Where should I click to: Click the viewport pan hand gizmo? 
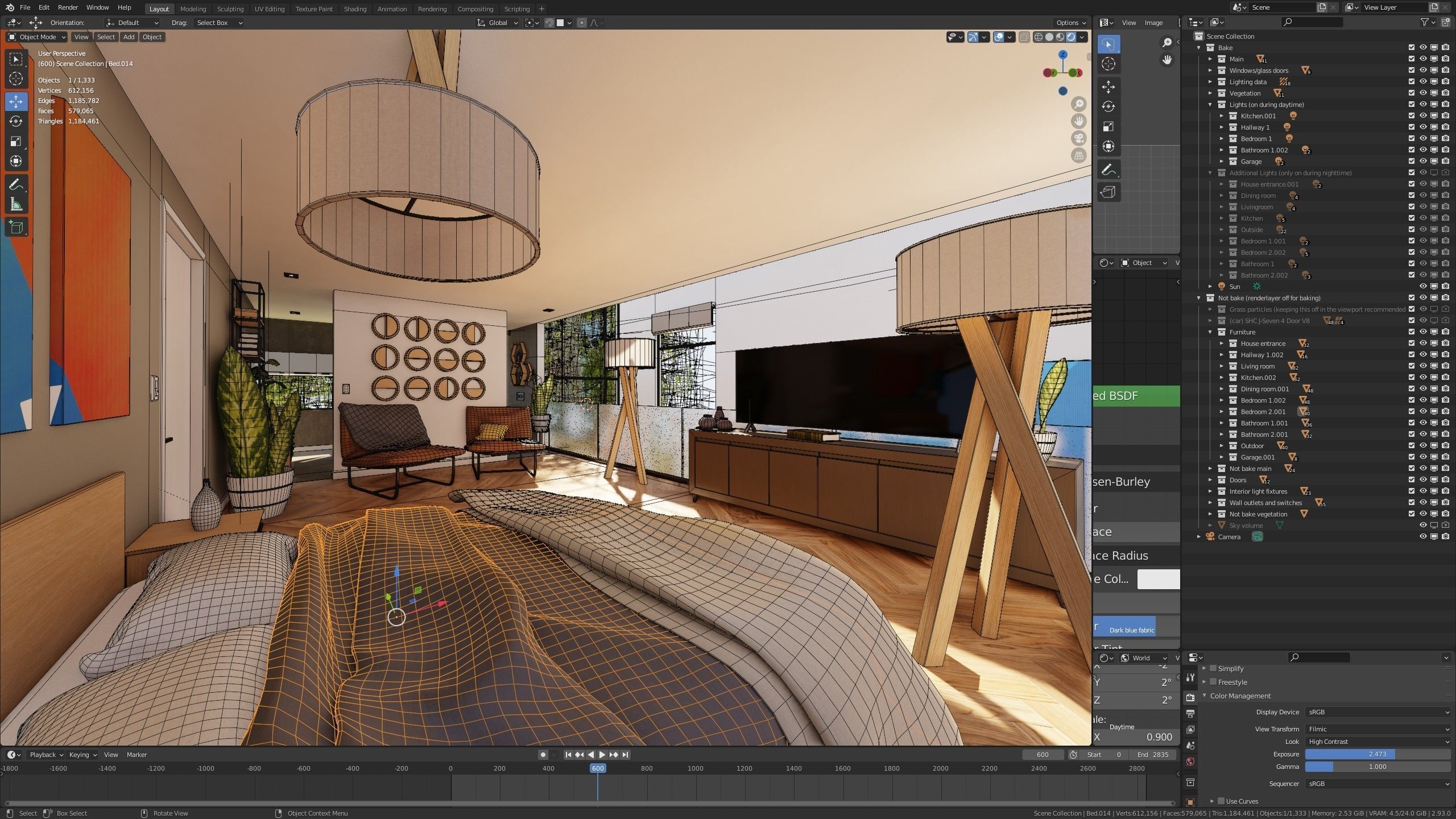click(1079, 121)
